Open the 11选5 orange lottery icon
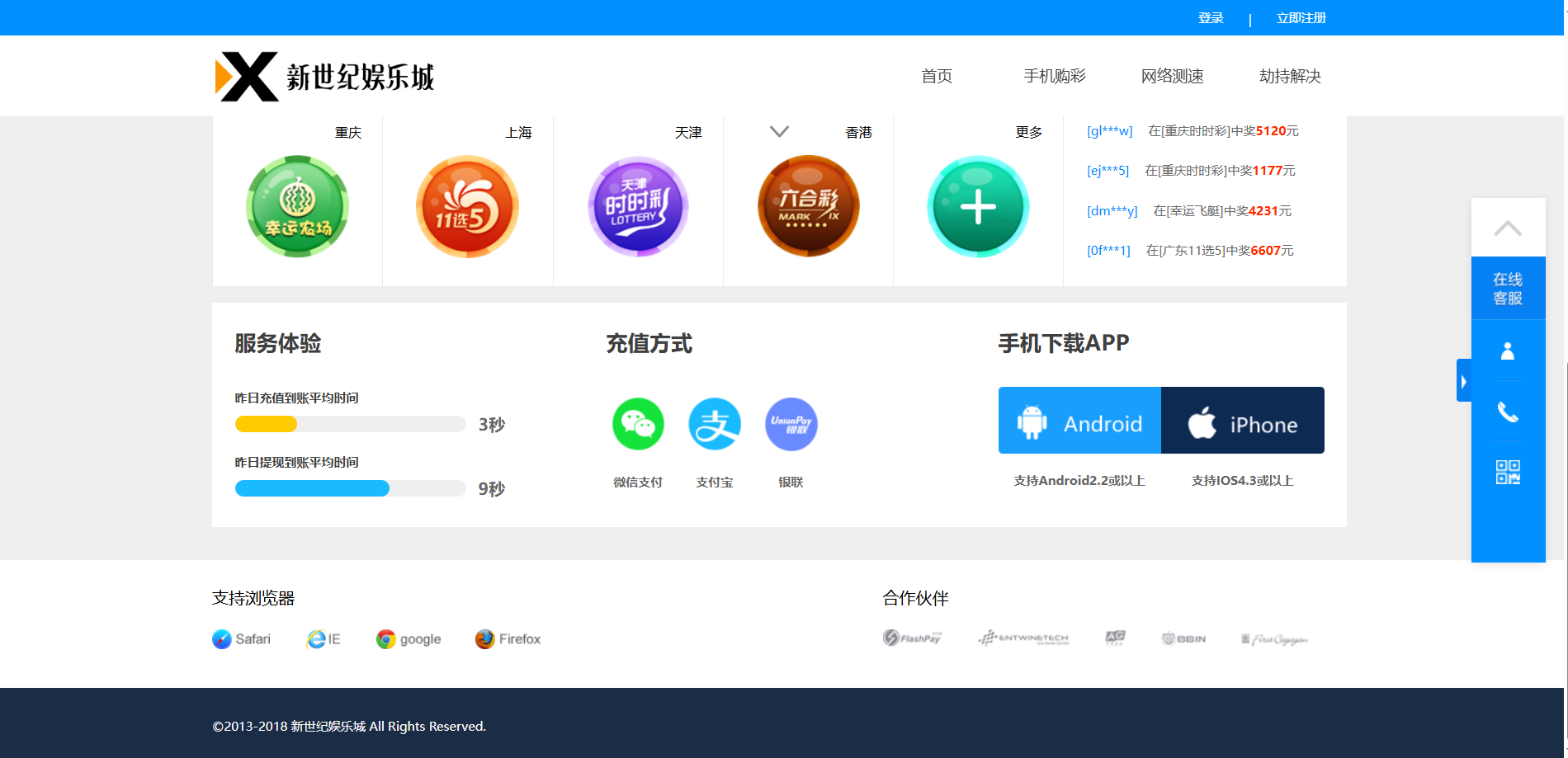Screen dimensions: 1568x758 point(467,206)
